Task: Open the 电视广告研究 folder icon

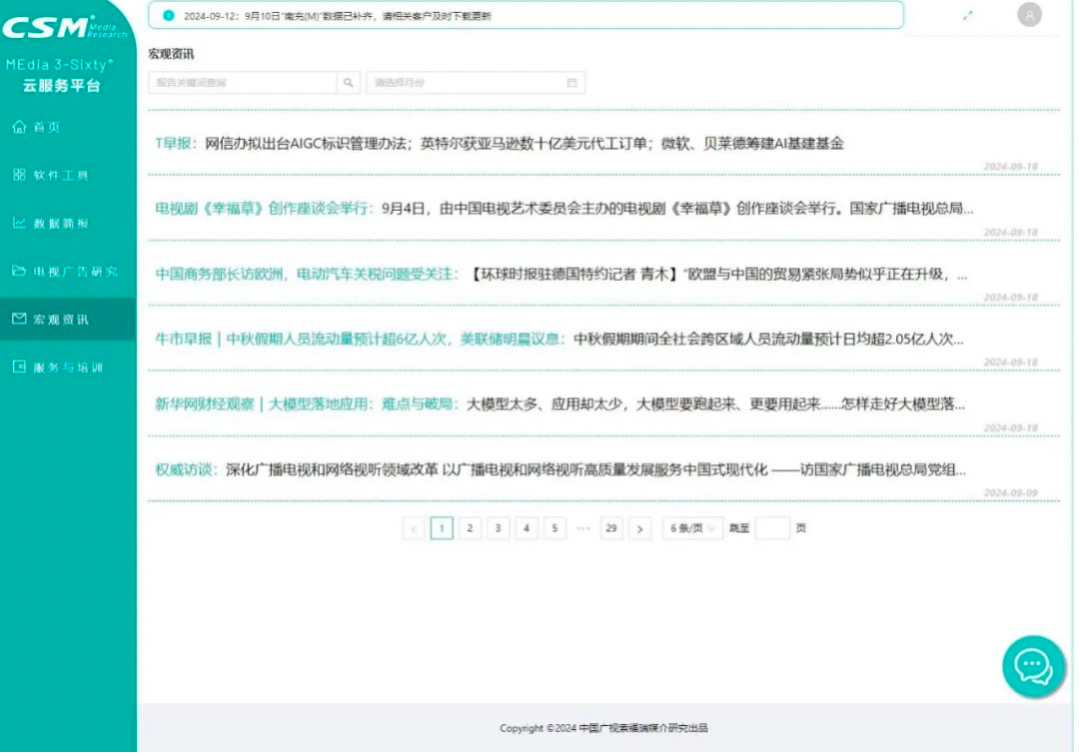Action: pyautogui.click(x=19, y=271)
